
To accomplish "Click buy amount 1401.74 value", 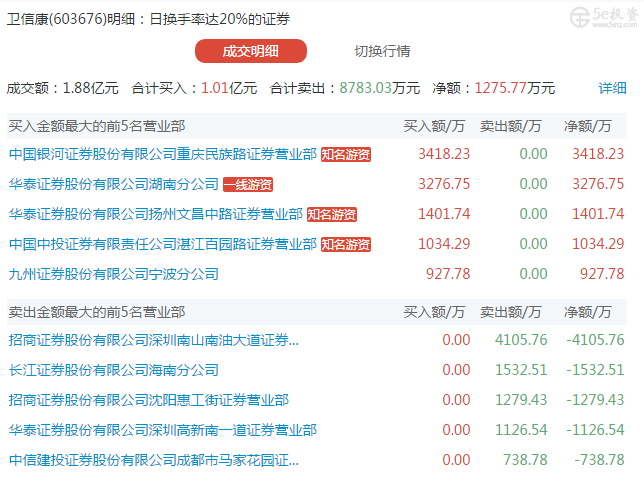I will (444, 214).
